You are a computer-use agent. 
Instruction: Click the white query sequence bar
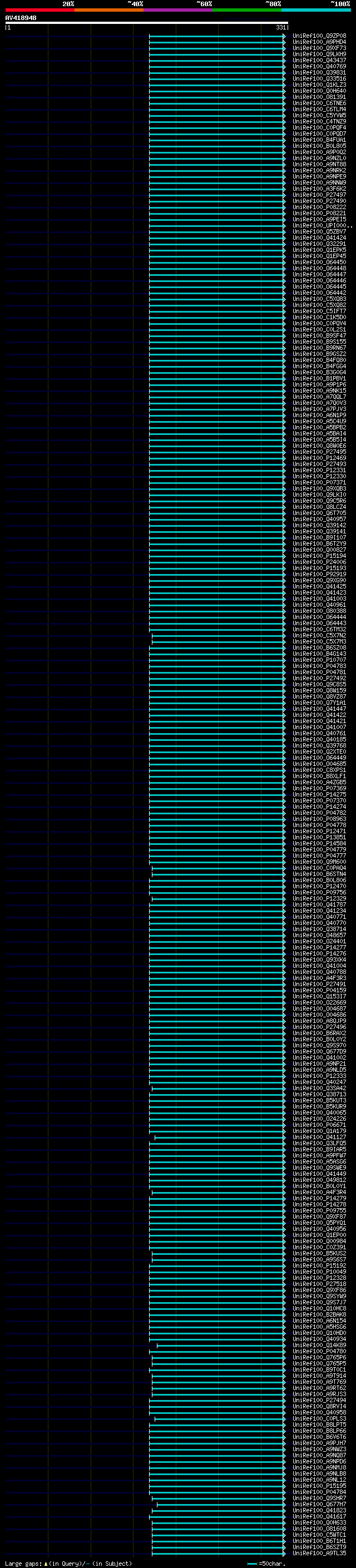[x=147, y=22]
